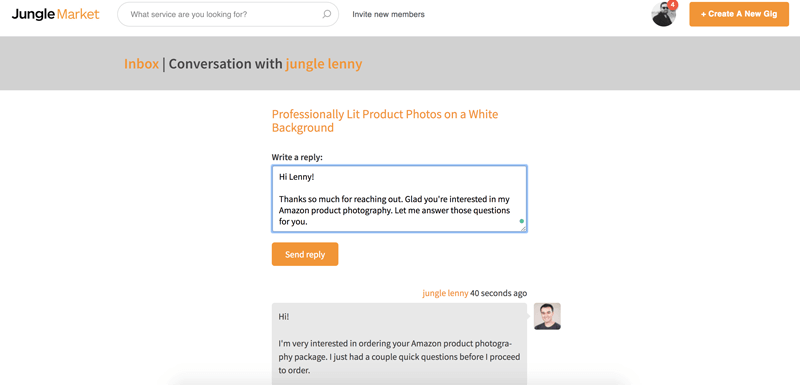Click the reply box corner resize handle
This screenshot has height=385, width=800.
coord(523,229)
